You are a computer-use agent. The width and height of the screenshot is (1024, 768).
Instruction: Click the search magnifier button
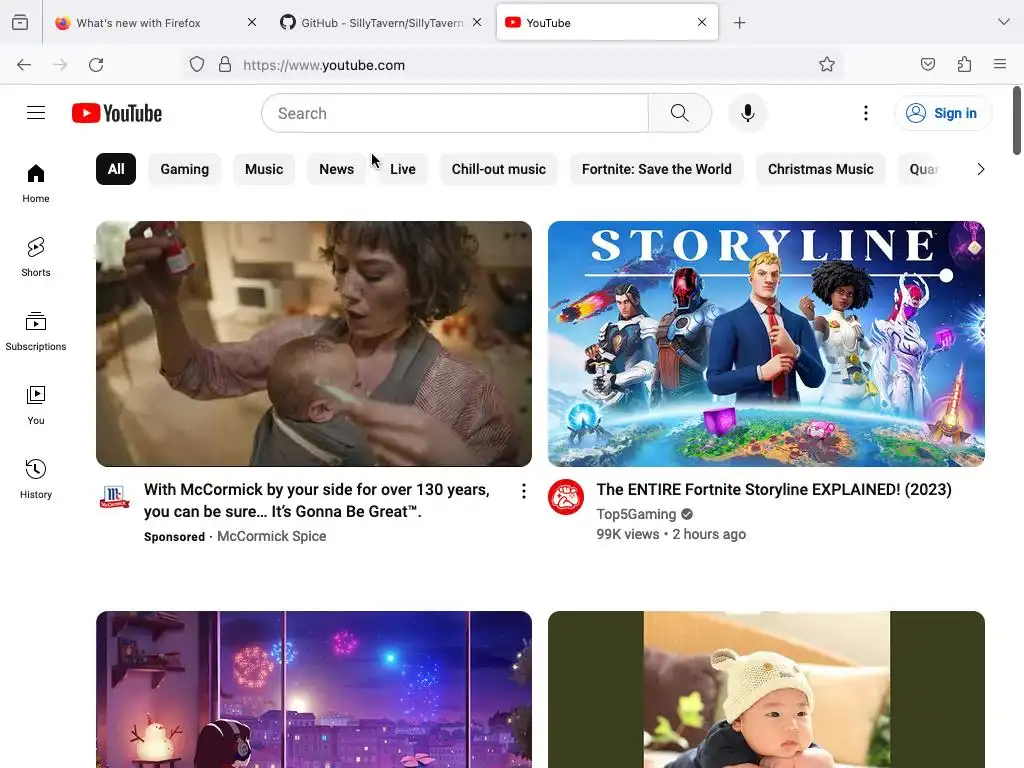click(x=679, y=113)
